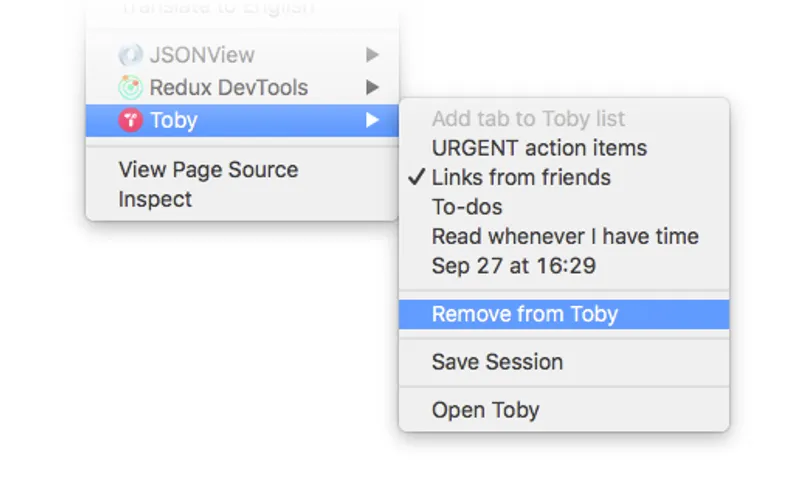Image resolution: width=800 pixels, height=493 pixels.
Task: Open Toby from the submenu
Action: [485, 410]
